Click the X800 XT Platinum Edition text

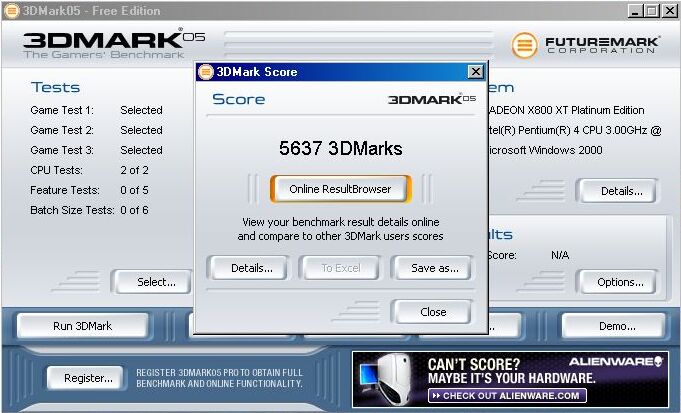585,110
